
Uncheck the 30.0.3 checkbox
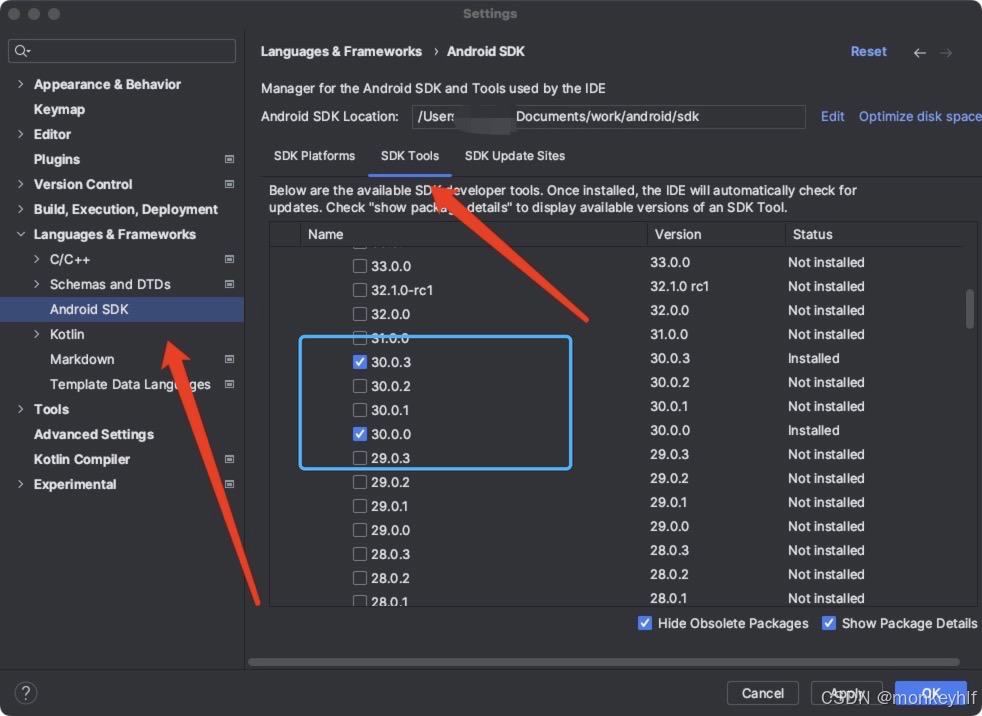pos(359,362)
